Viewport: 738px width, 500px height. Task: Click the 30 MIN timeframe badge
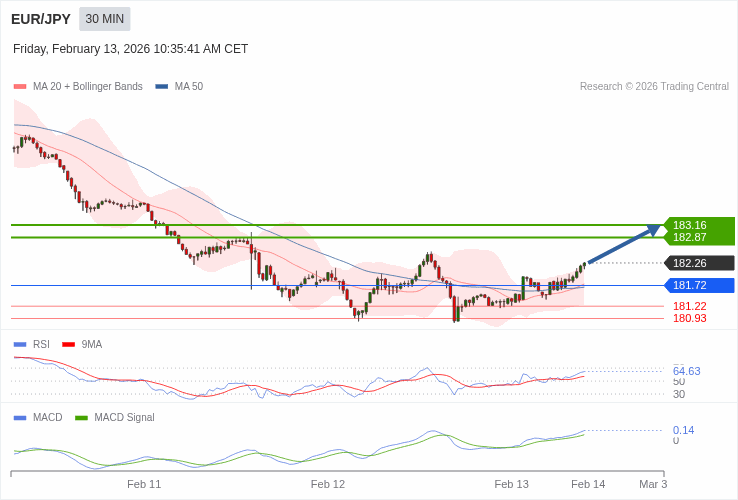click(105, 19)
